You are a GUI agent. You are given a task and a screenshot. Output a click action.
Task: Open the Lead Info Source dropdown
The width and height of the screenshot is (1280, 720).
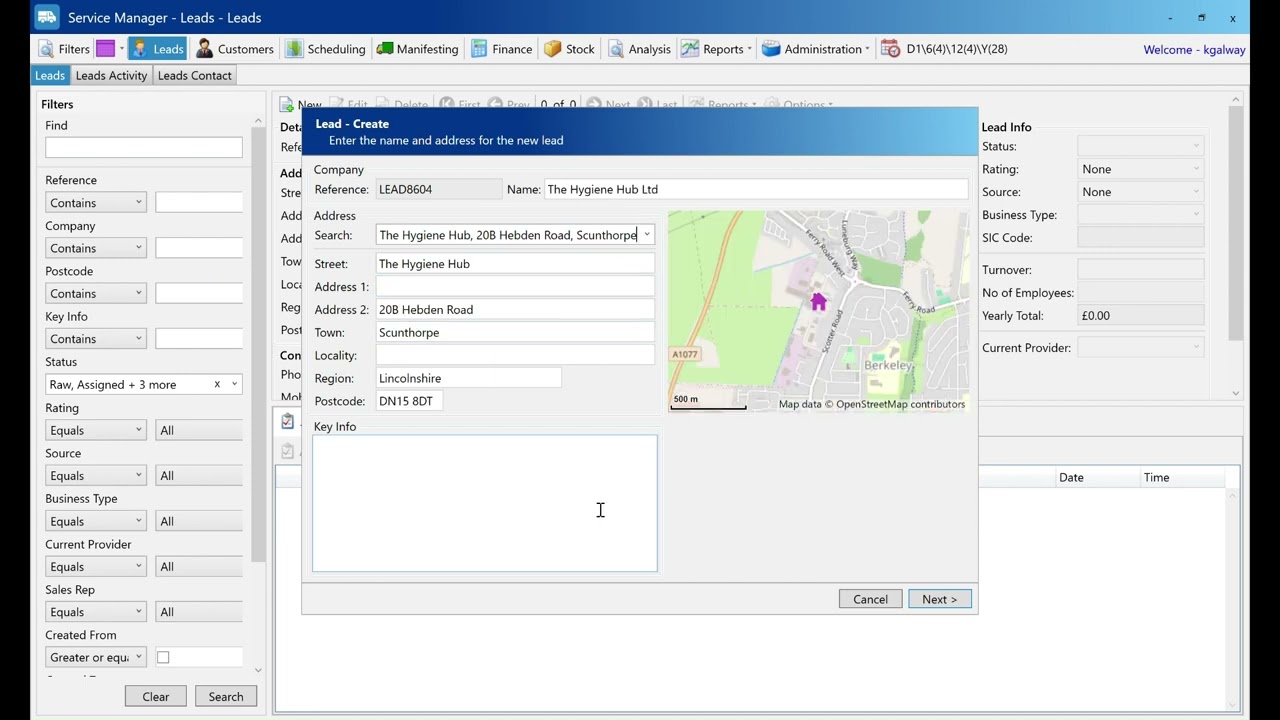point(1141,192)
